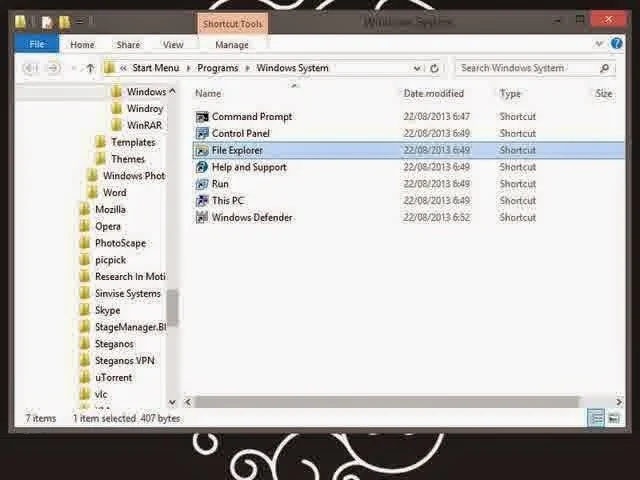Click the horizontal scrollbar in file list
The image size is (640, 480).
[x=386, y=402]
